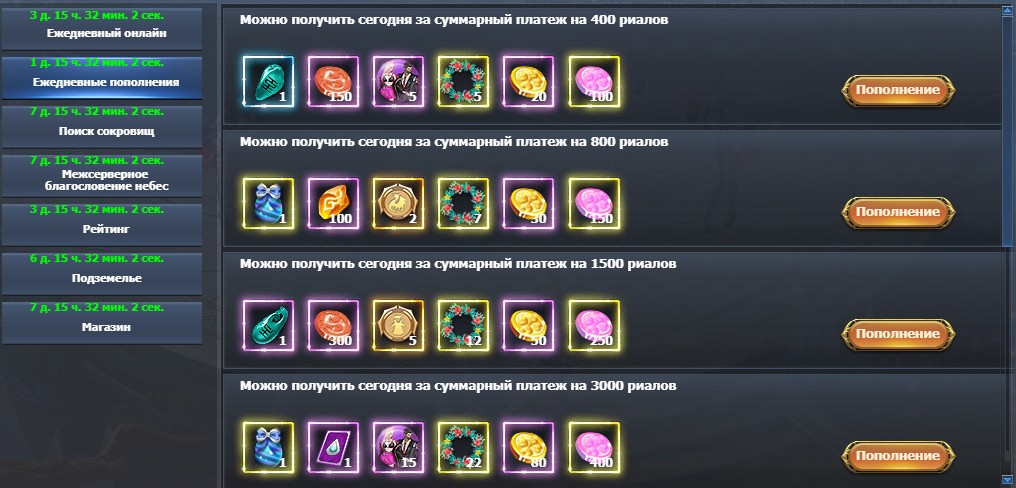The image size is (1016, 488).
Task: Click Пополнение button for 1500 rials reward
Action: click(898, 334)
